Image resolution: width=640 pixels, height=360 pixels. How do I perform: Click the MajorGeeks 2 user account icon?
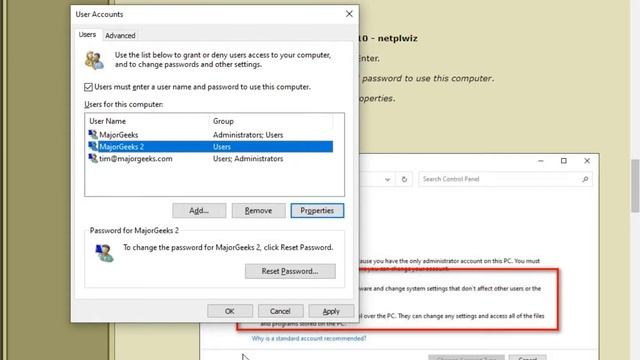pos(93,146)
